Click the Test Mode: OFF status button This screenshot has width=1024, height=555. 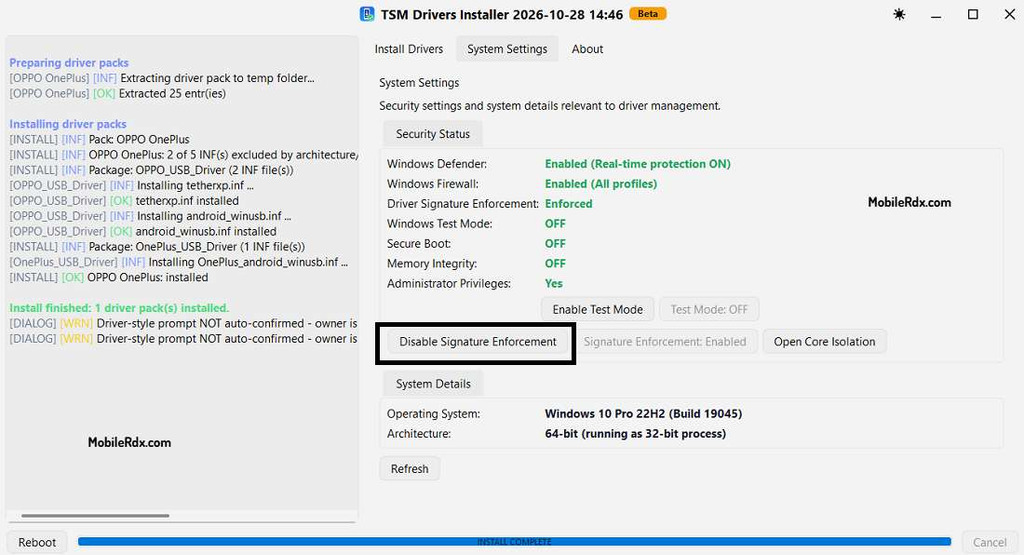(709, 309)
